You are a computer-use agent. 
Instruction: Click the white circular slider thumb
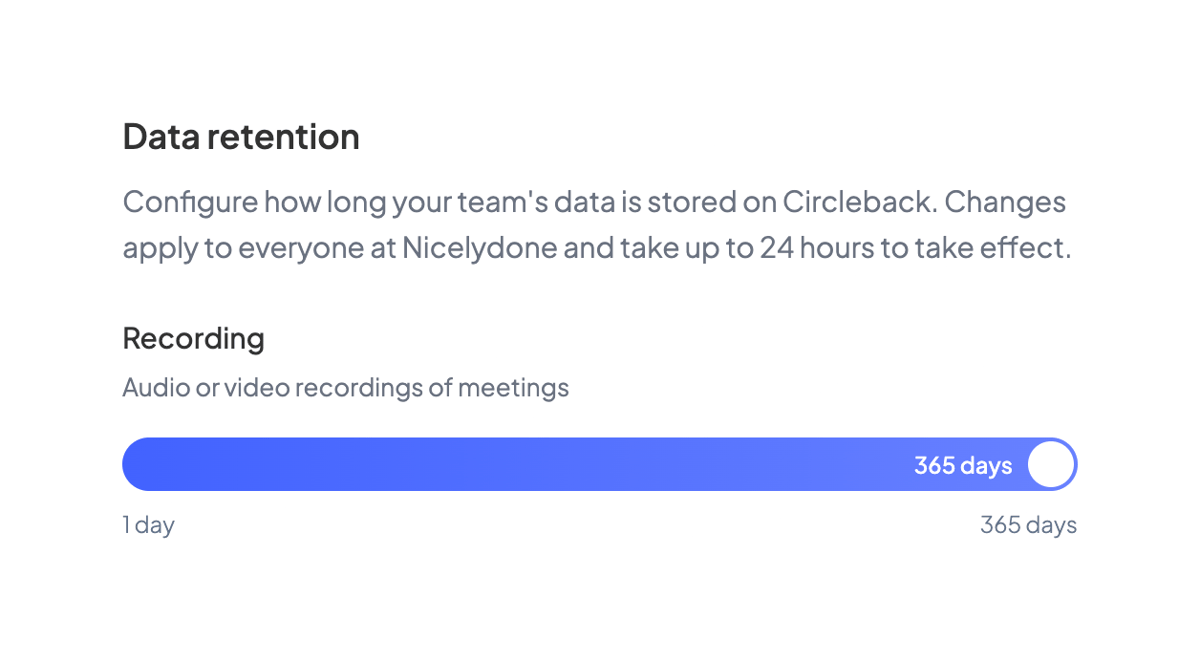pyautogui.click(x=1050, y=464)
